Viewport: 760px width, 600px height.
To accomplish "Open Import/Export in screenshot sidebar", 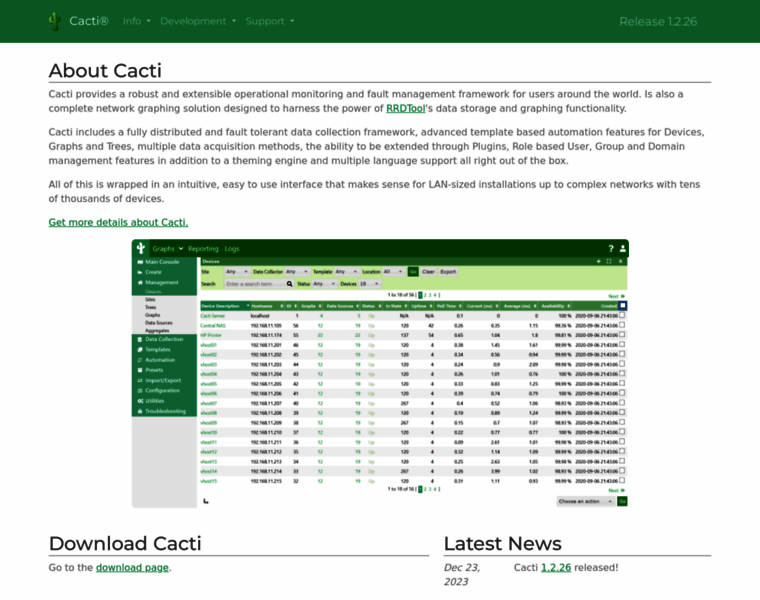I will (164, 380).
